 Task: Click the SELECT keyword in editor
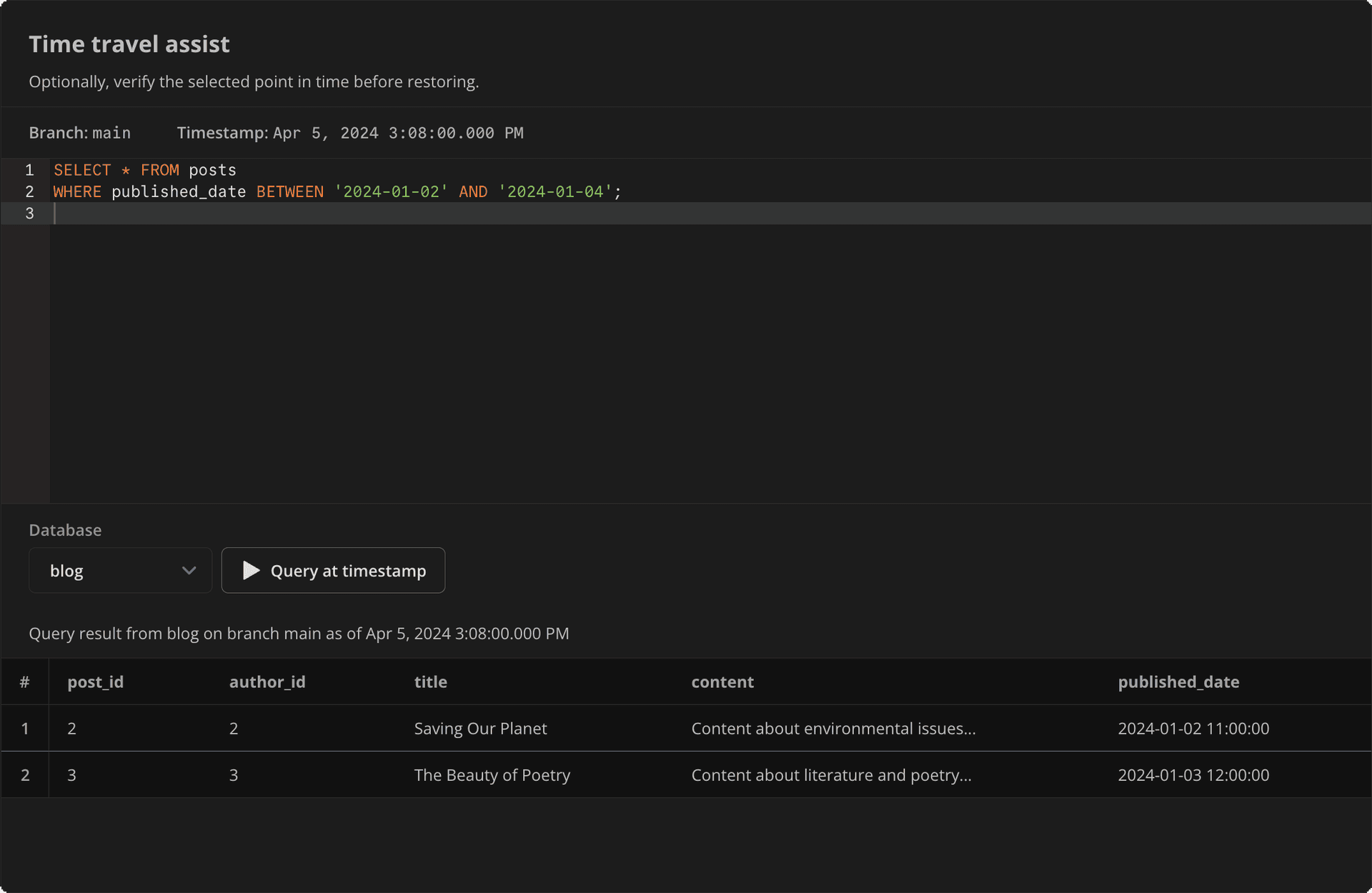(82, 170)
